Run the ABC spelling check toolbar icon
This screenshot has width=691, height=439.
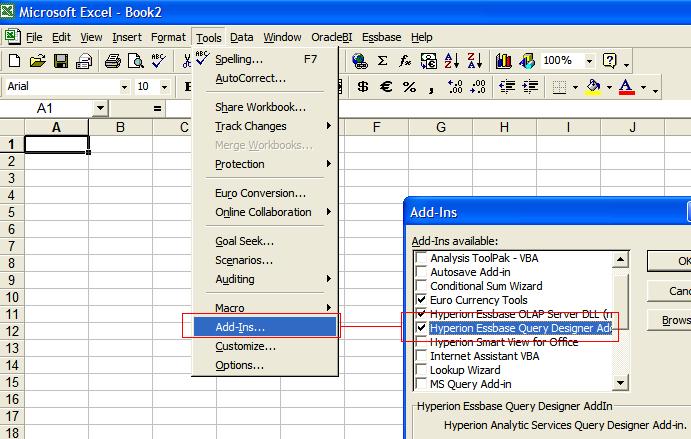pyautogui.click(x=159, y=60)
